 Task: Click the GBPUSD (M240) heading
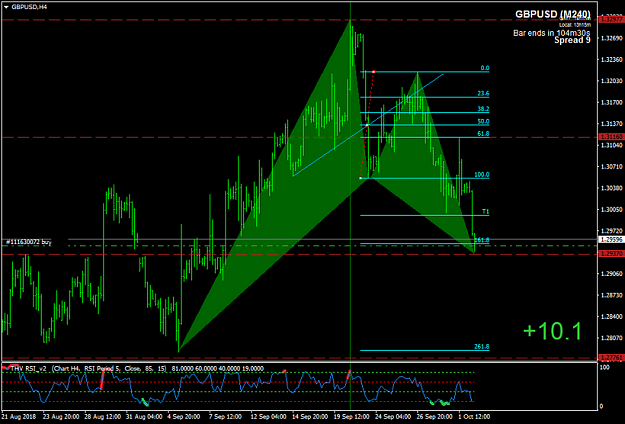click(553, 14)
